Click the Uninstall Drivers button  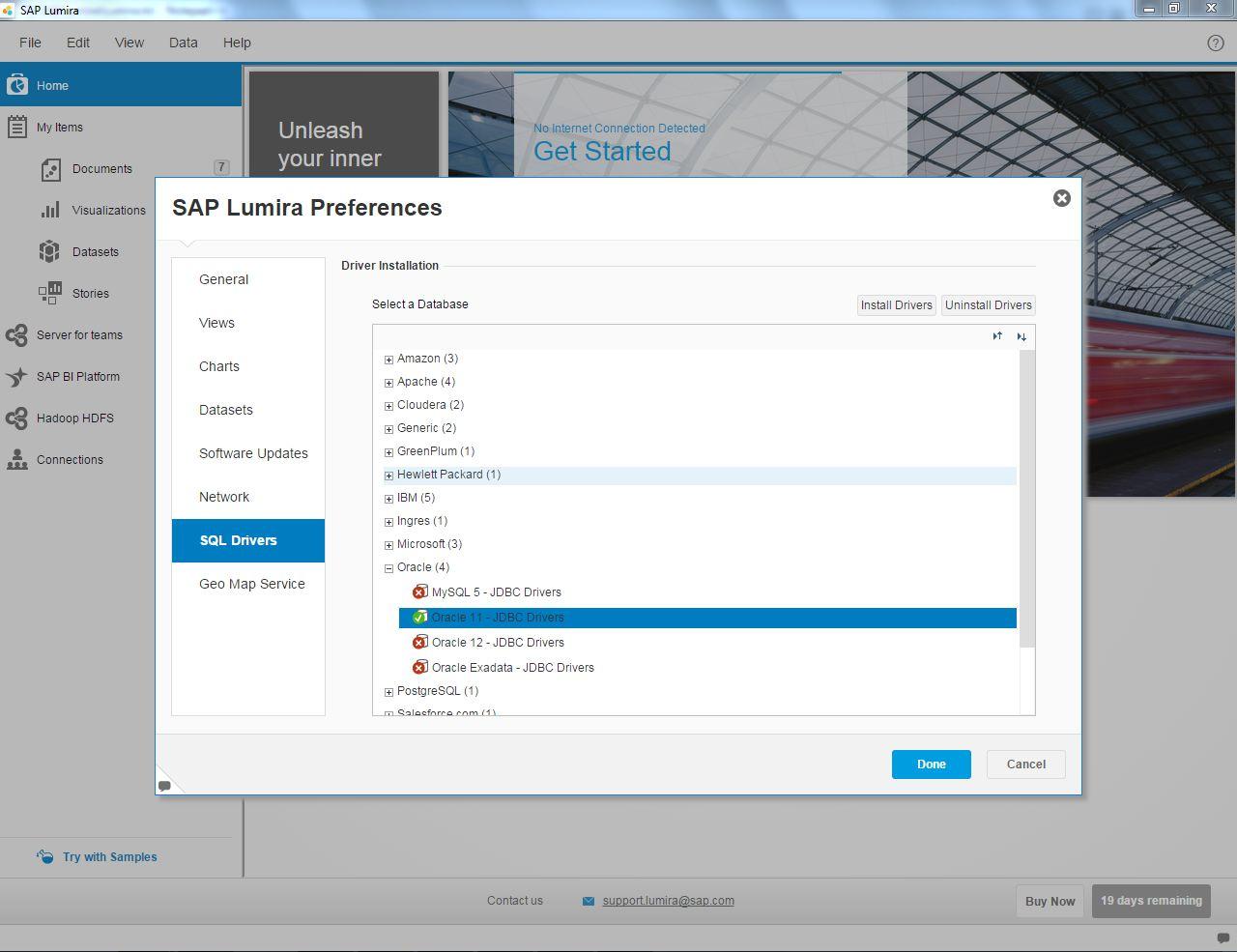click(x=989, y=305)
